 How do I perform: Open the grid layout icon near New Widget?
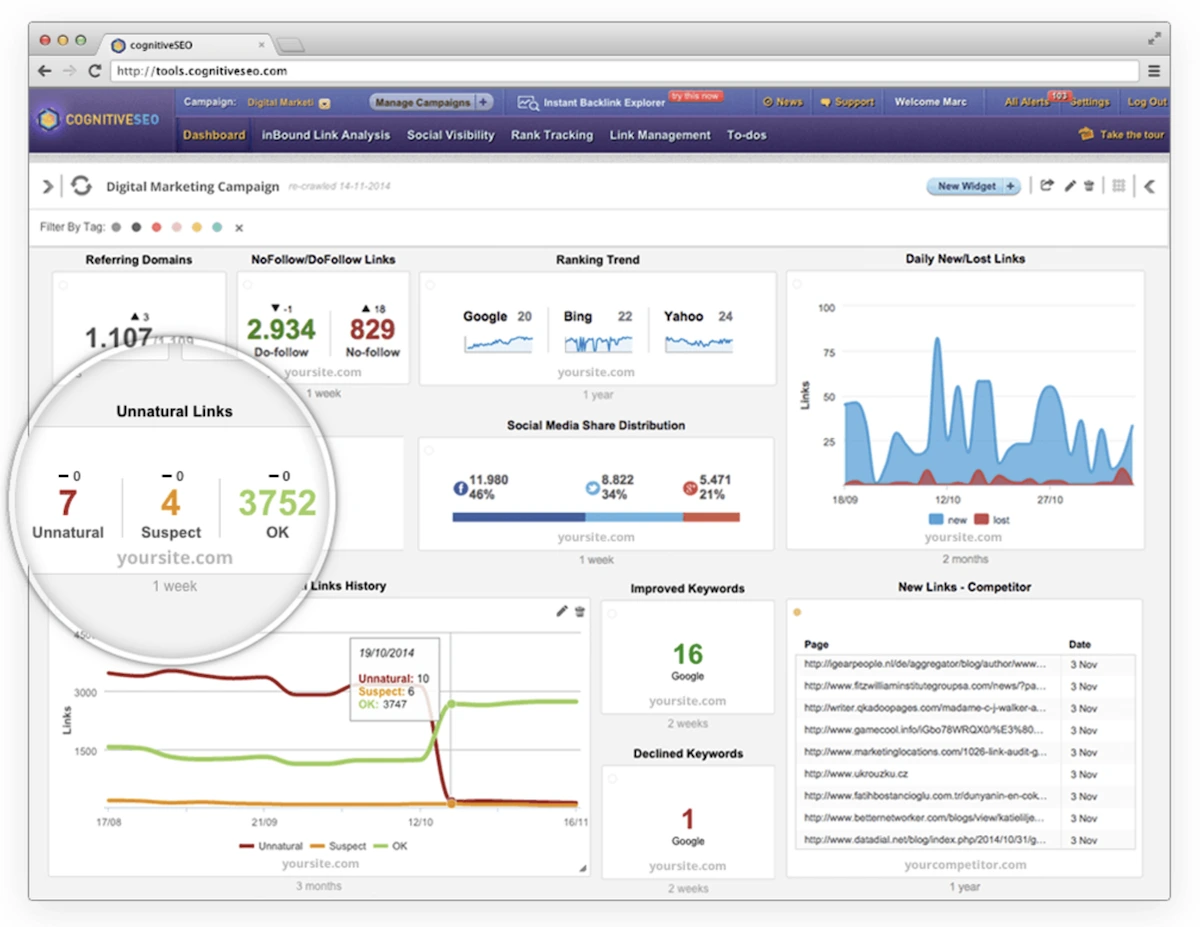point(1120,186)
